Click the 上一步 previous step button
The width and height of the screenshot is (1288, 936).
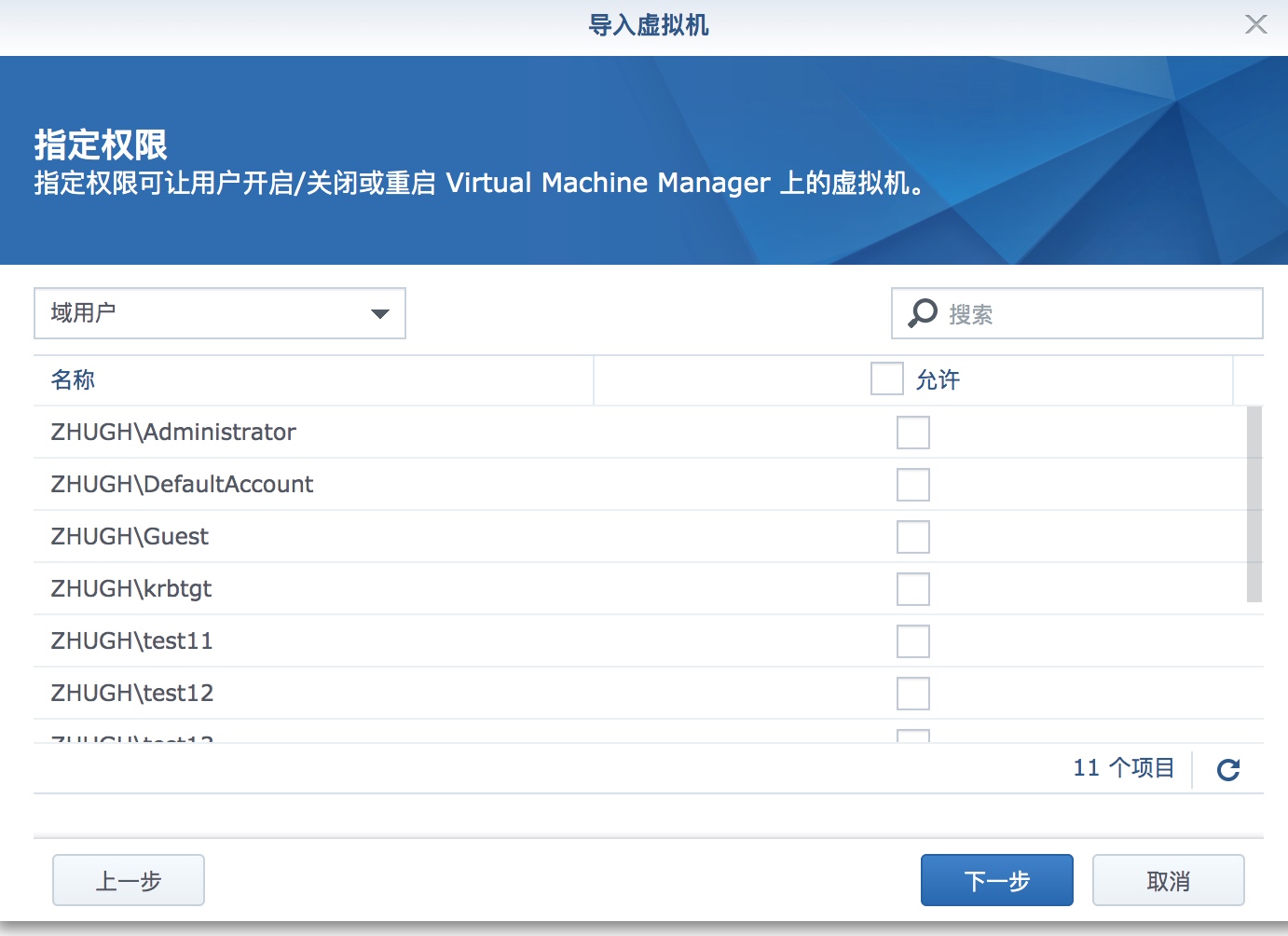[x=129, y=880]
